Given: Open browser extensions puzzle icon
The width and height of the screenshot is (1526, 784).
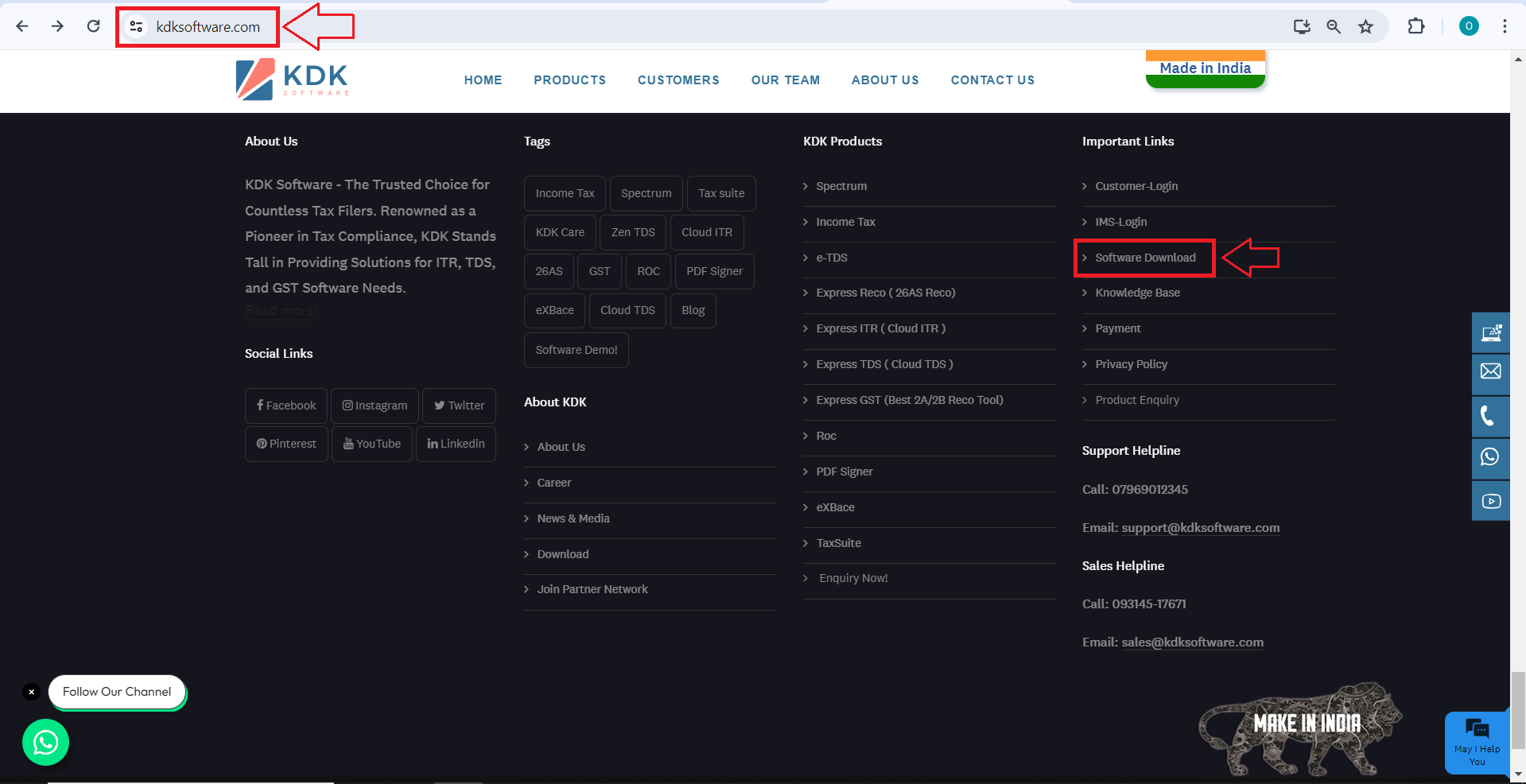Looking at the screenshot, I should click(x=1416, y=26).
